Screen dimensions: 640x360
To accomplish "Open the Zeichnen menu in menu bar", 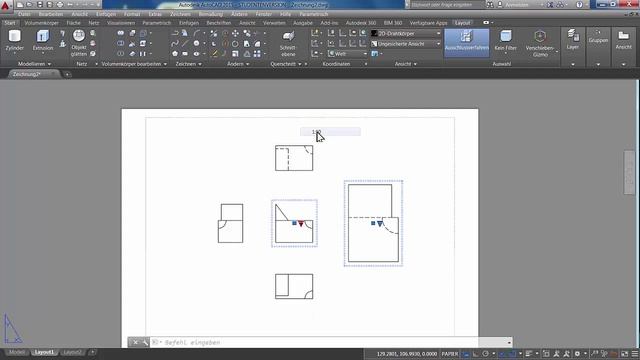I will click(180, 14).
